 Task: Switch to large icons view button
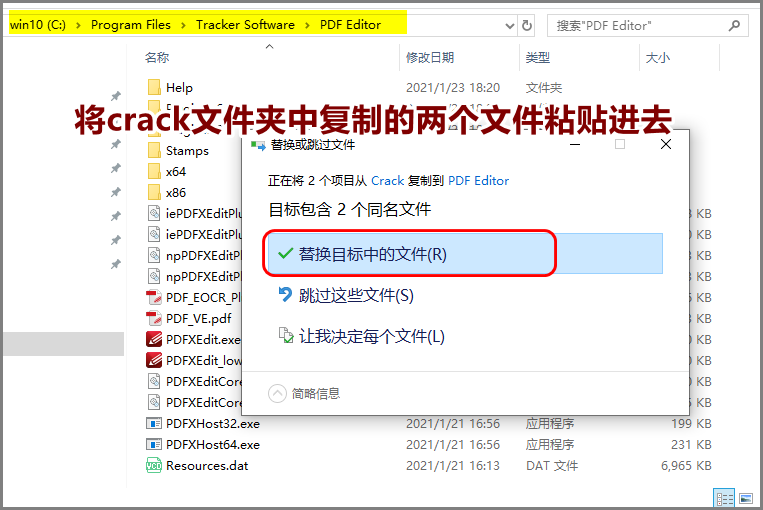coord(746,498)
